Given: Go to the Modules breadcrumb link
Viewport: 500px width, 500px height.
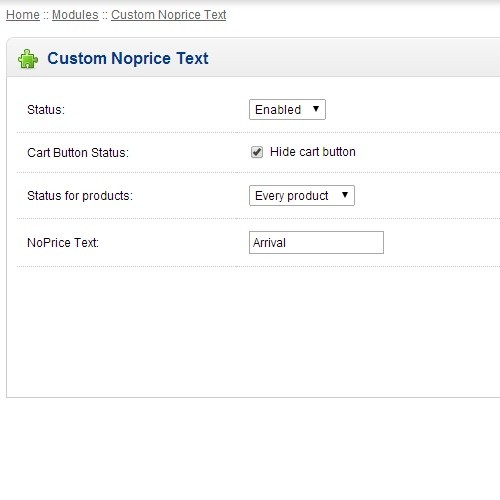Looking at the screenshot, I should point(75,15).
